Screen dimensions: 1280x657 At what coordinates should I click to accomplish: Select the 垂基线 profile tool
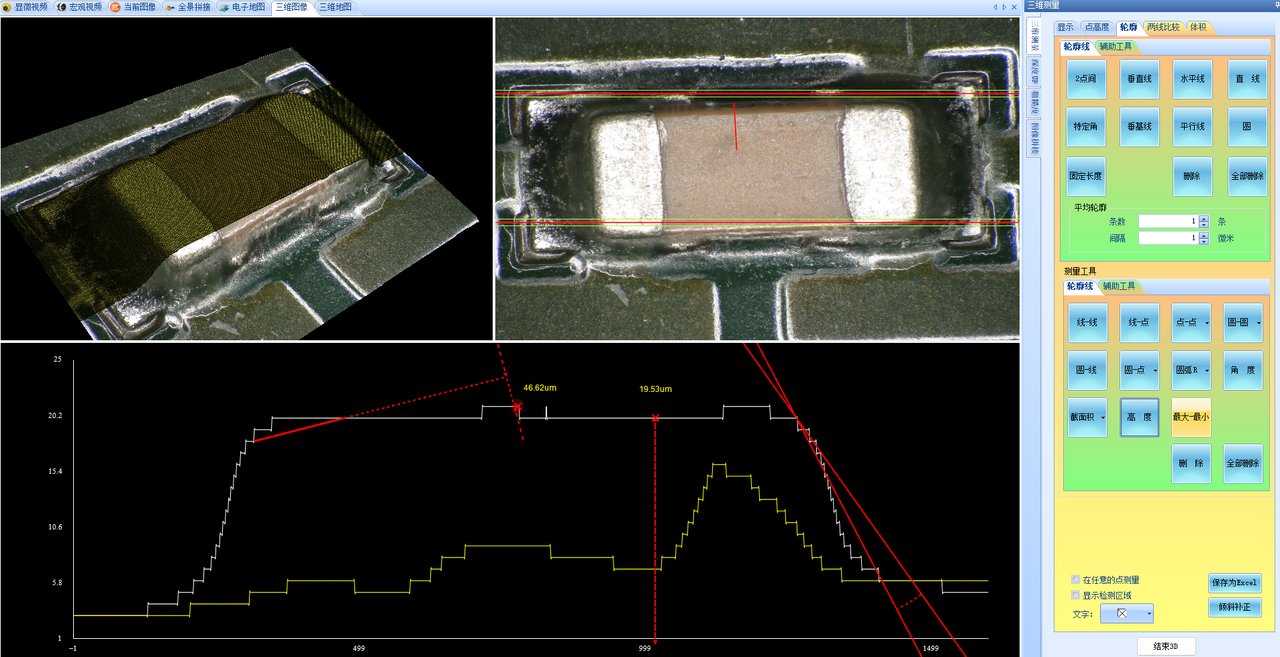coord(1139,127)
